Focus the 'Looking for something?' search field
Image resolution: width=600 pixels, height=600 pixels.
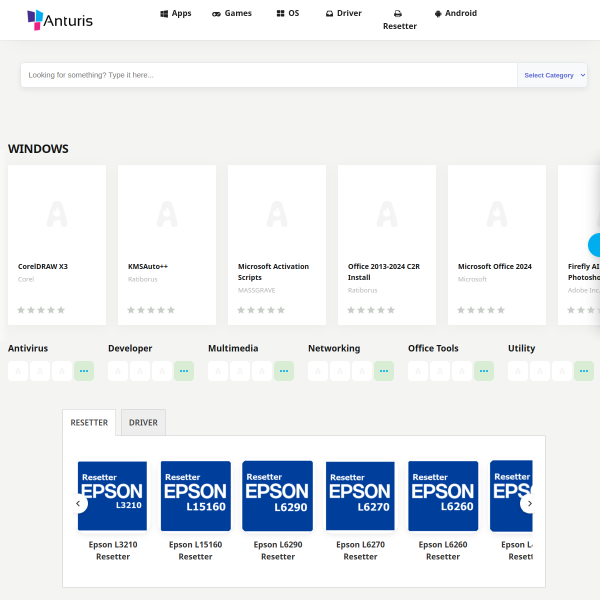(x=269, y=75)
